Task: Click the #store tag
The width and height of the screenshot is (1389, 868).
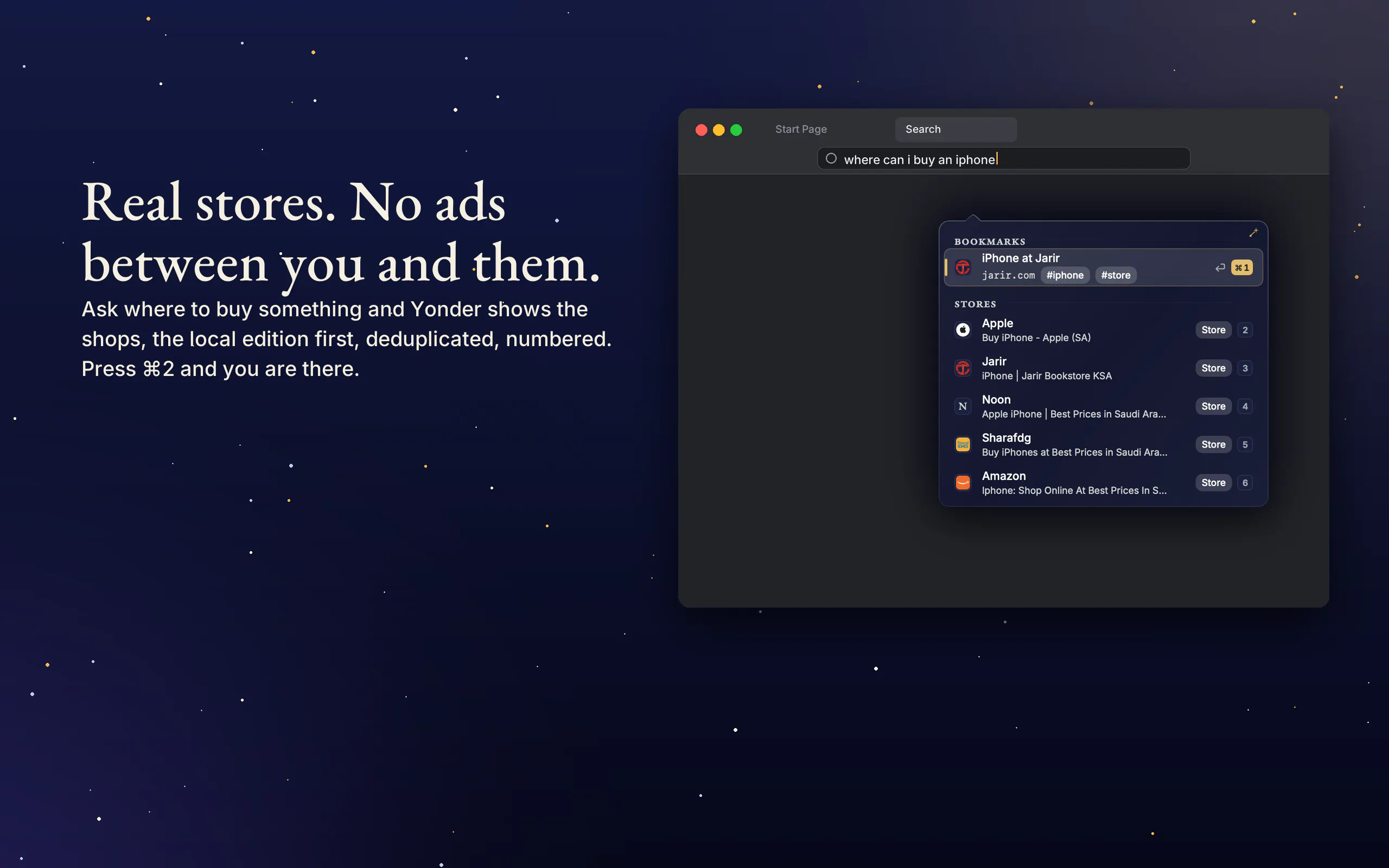Action: coord(1116,275)
